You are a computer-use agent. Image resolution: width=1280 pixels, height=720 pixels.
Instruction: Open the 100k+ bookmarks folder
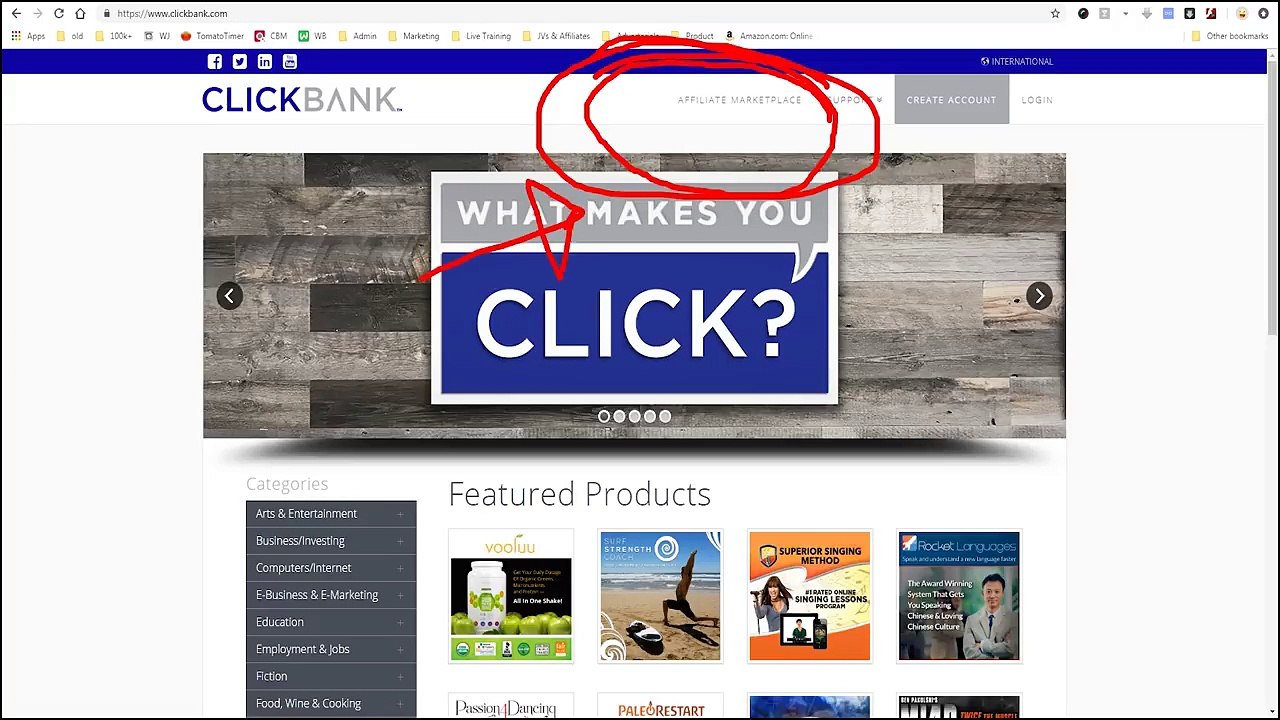tap(113, 36)
